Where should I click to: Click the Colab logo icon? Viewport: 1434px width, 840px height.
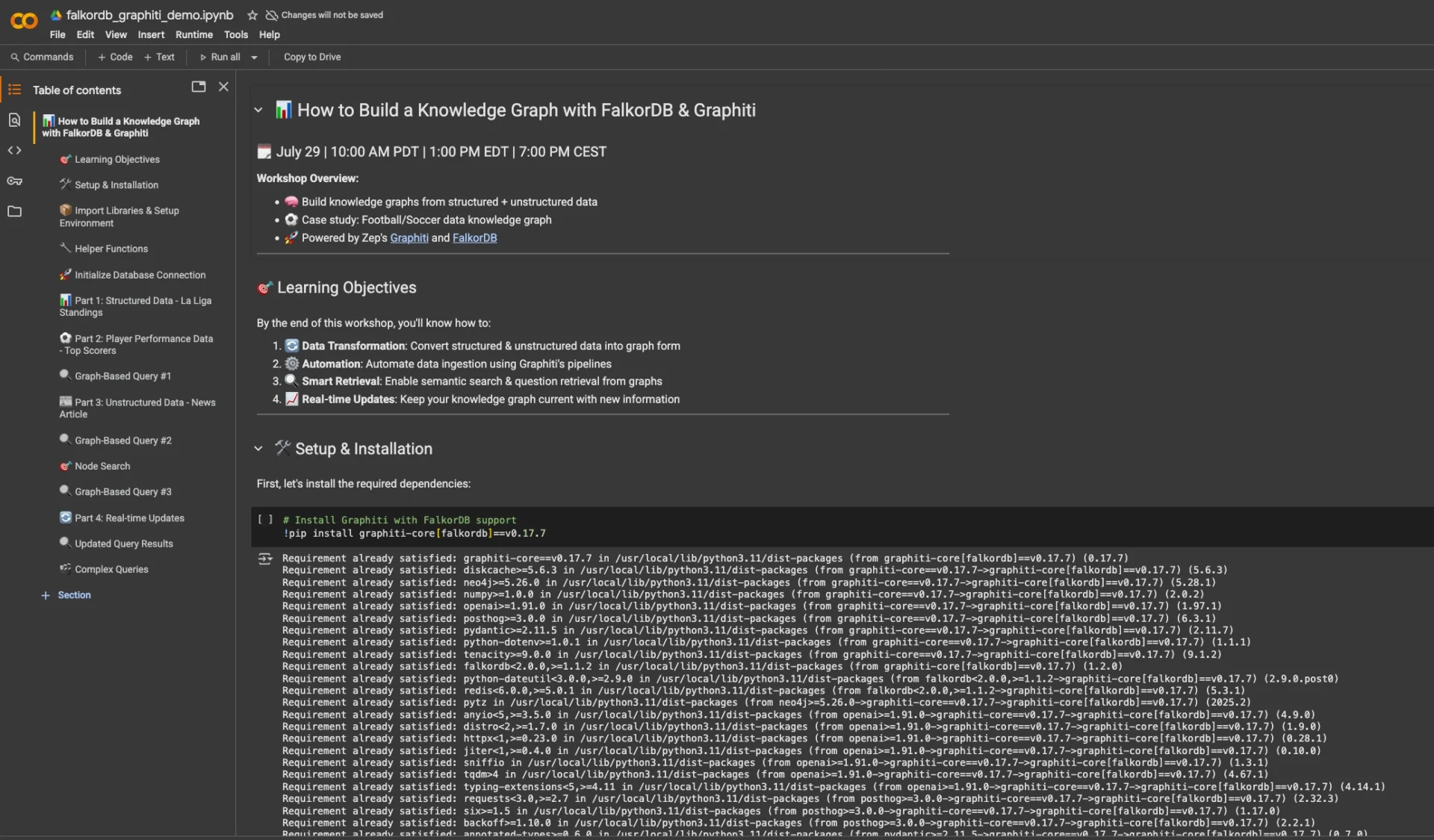tap(24, 21)
